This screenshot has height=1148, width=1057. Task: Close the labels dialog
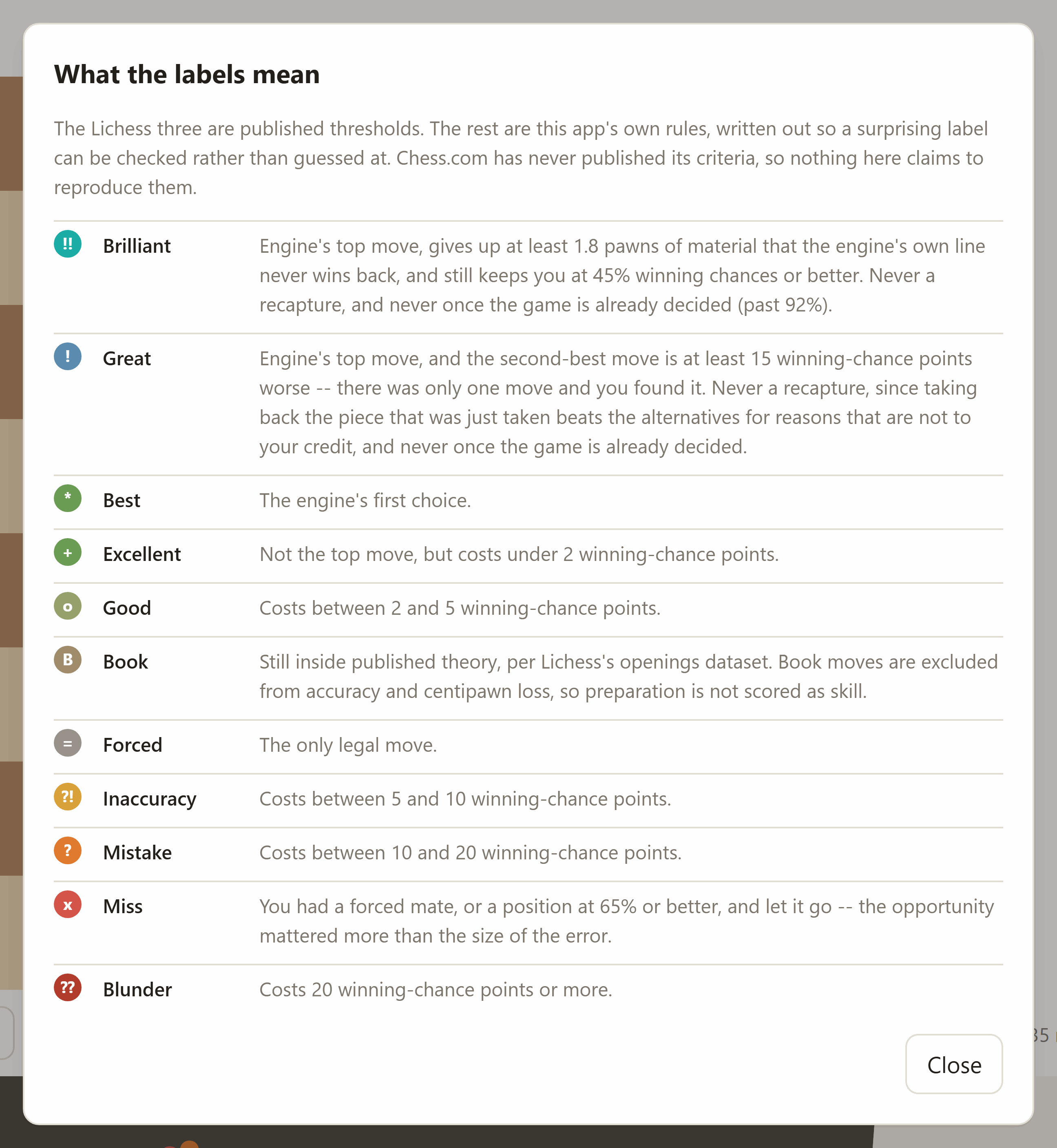click(x=953, y=1064)
